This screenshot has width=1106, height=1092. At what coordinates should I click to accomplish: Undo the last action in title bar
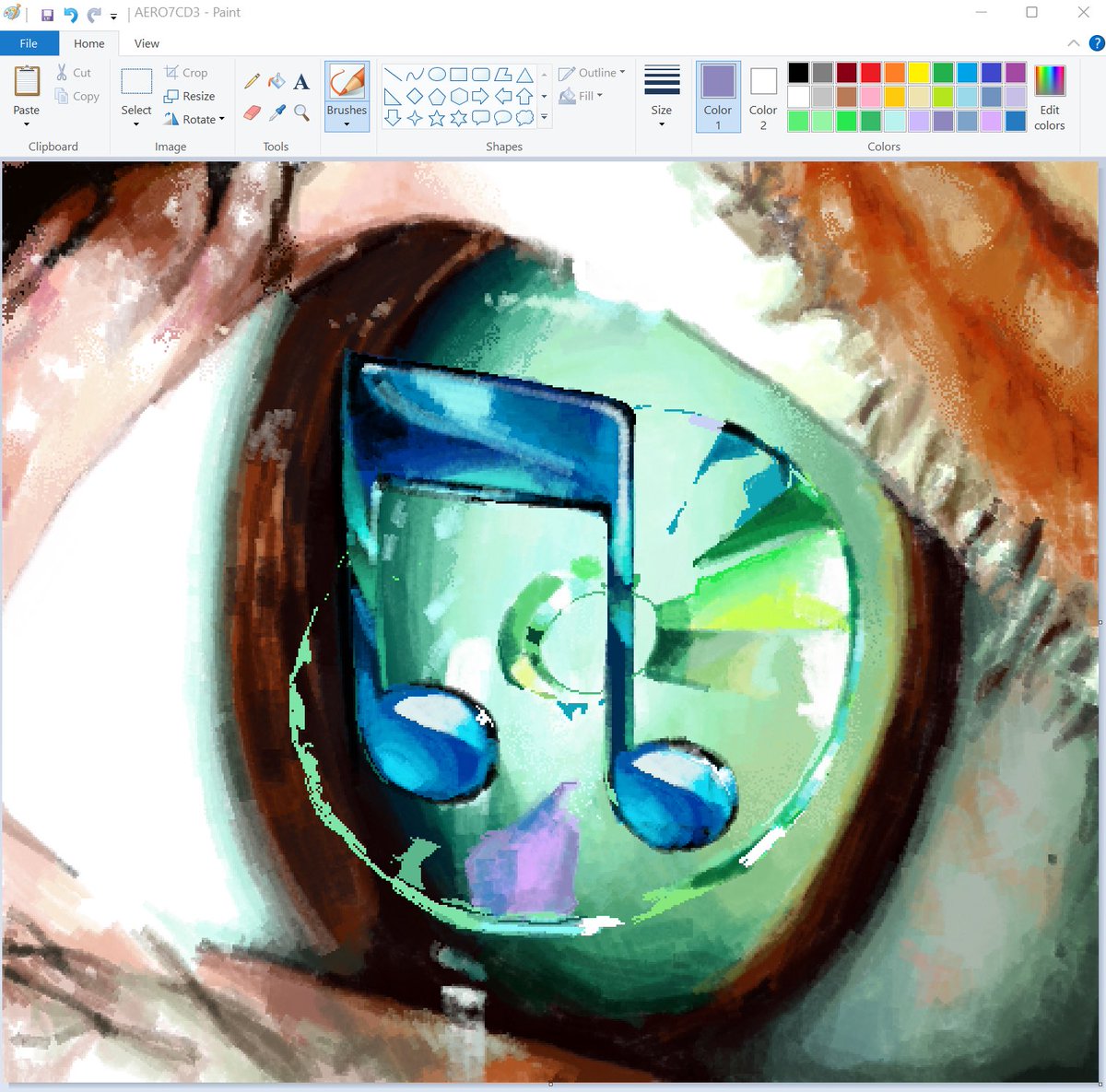[x=71, y=15]
